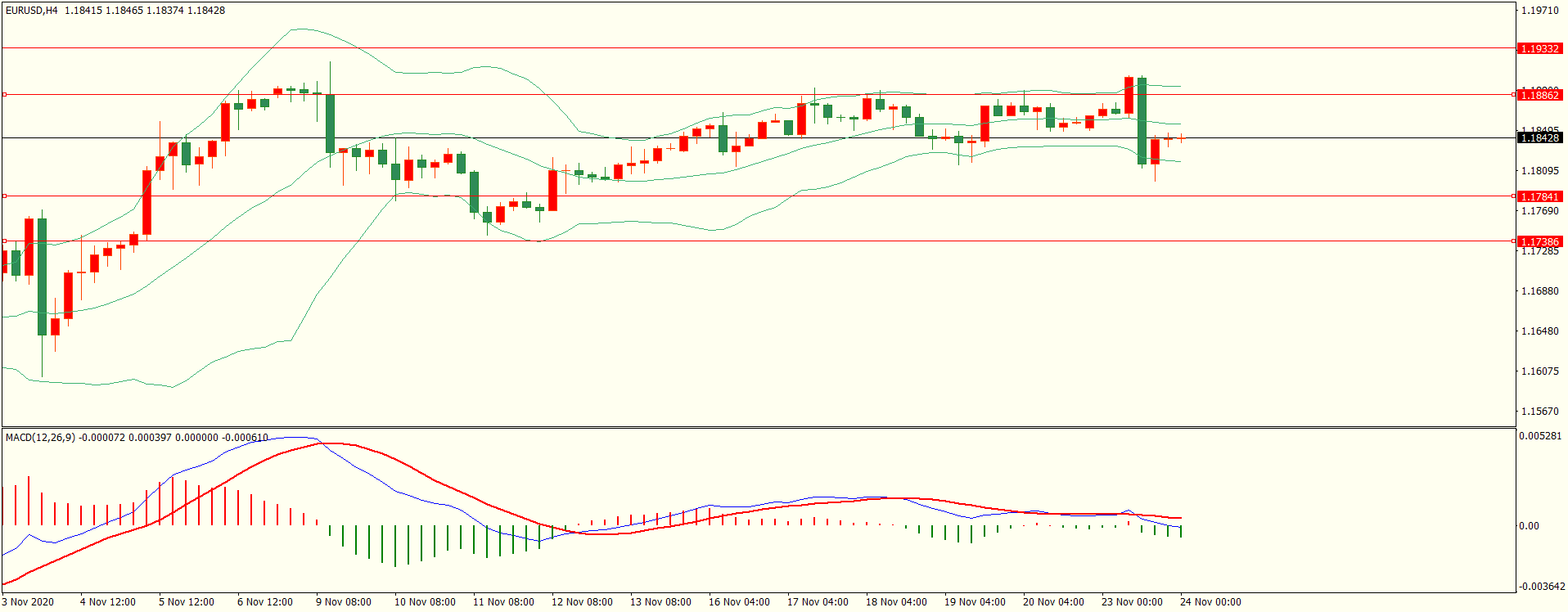The width and height of the screenshot is (1568, 612).
Task: Click the 4 Nov 12:00 time label
Action: coord(108,602)
